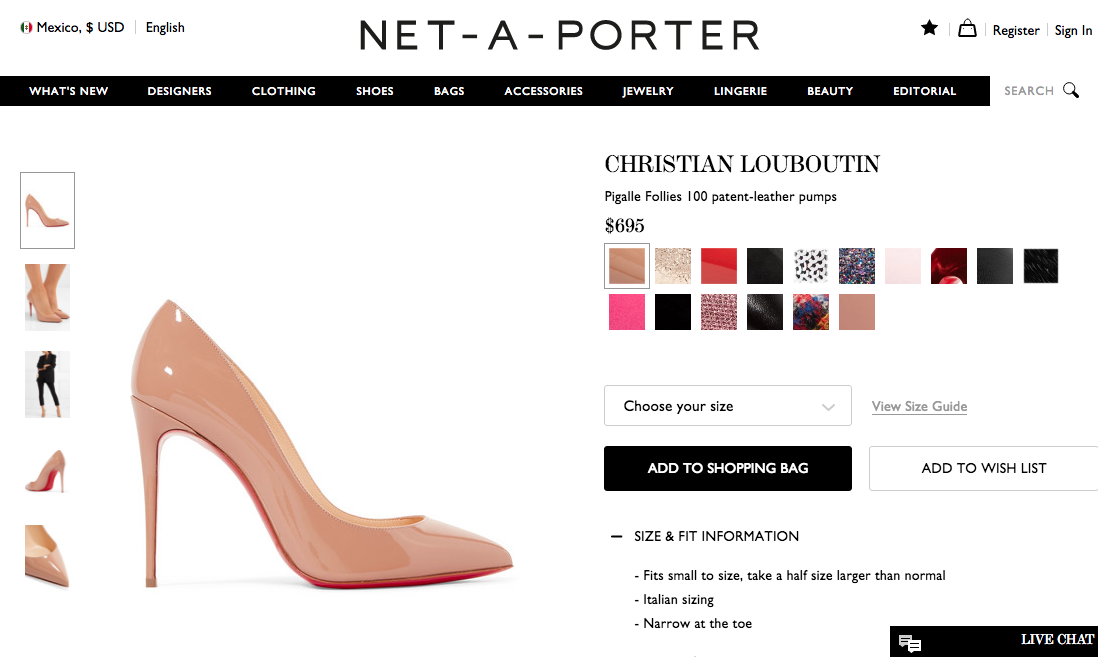Open the Choose your size dropdown
The width and height of the screenshot is (1098, 657).
(727, 406)
